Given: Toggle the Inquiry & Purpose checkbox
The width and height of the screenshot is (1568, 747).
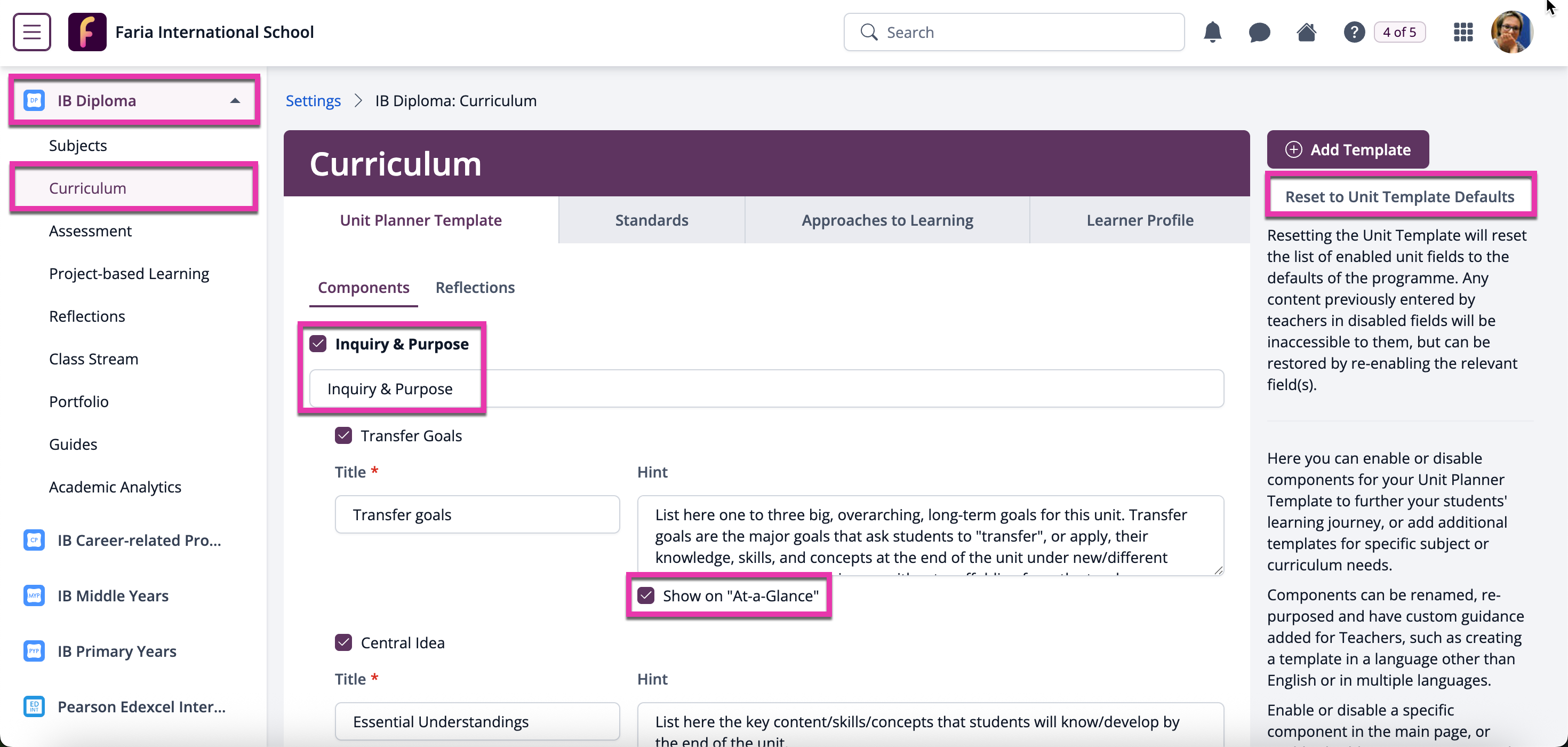Looking at the screenshot, I should 318,344.
